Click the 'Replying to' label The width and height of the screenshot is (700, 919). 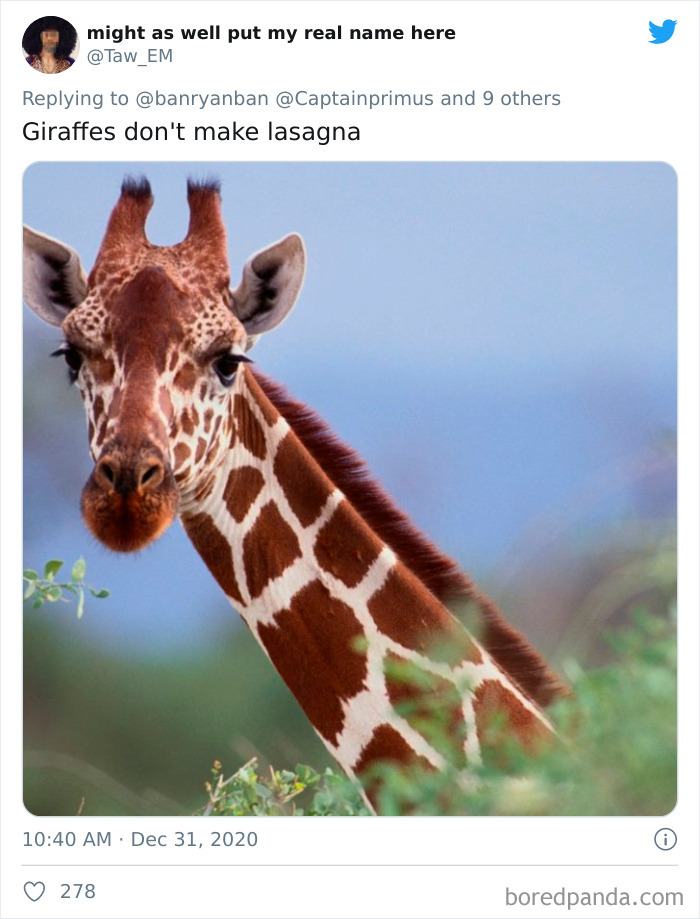[75, 98]
